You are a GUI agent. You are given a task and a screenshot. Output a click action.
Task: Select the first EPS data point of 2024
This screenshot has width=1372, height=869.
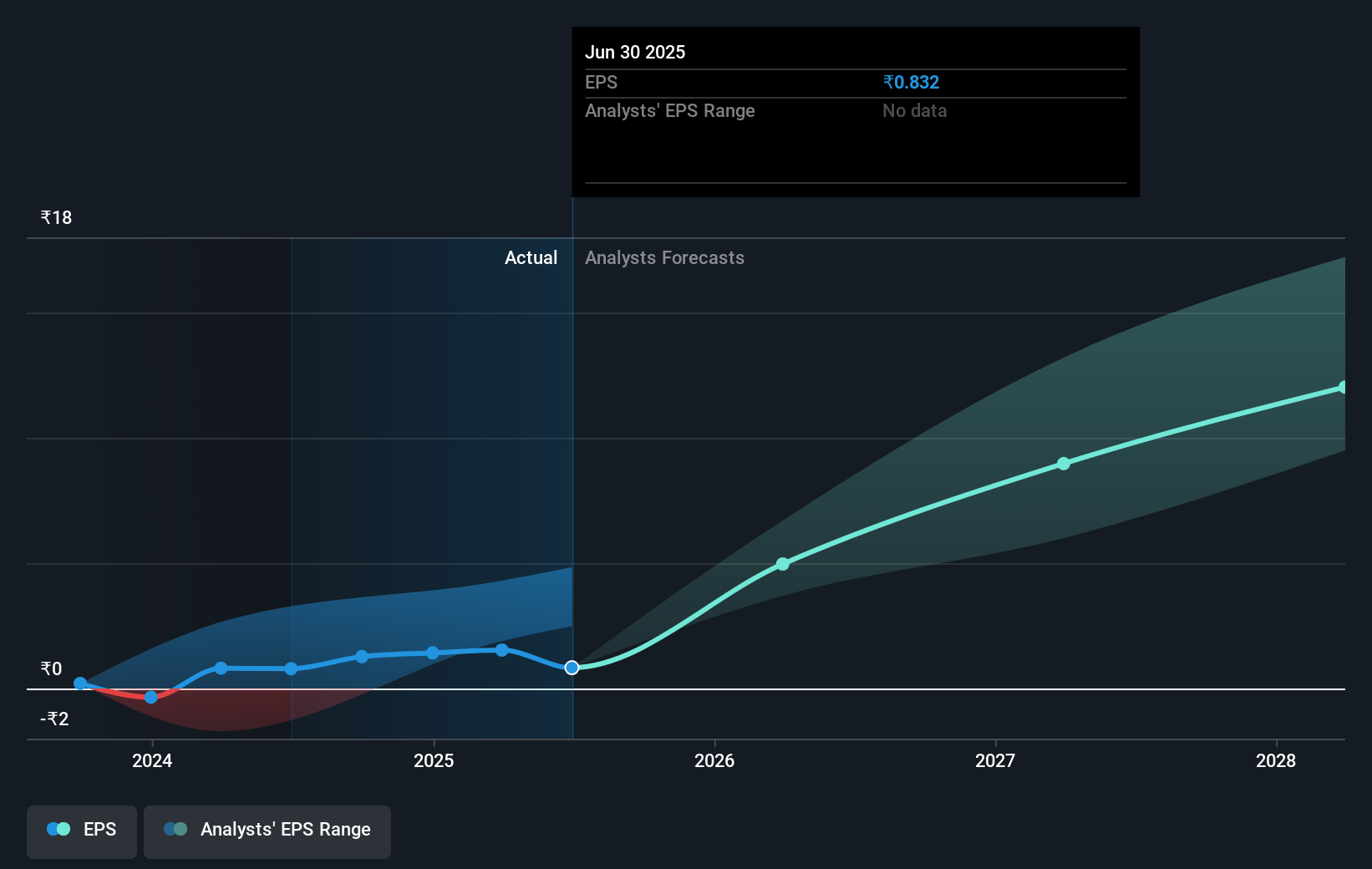pos(79,683)
